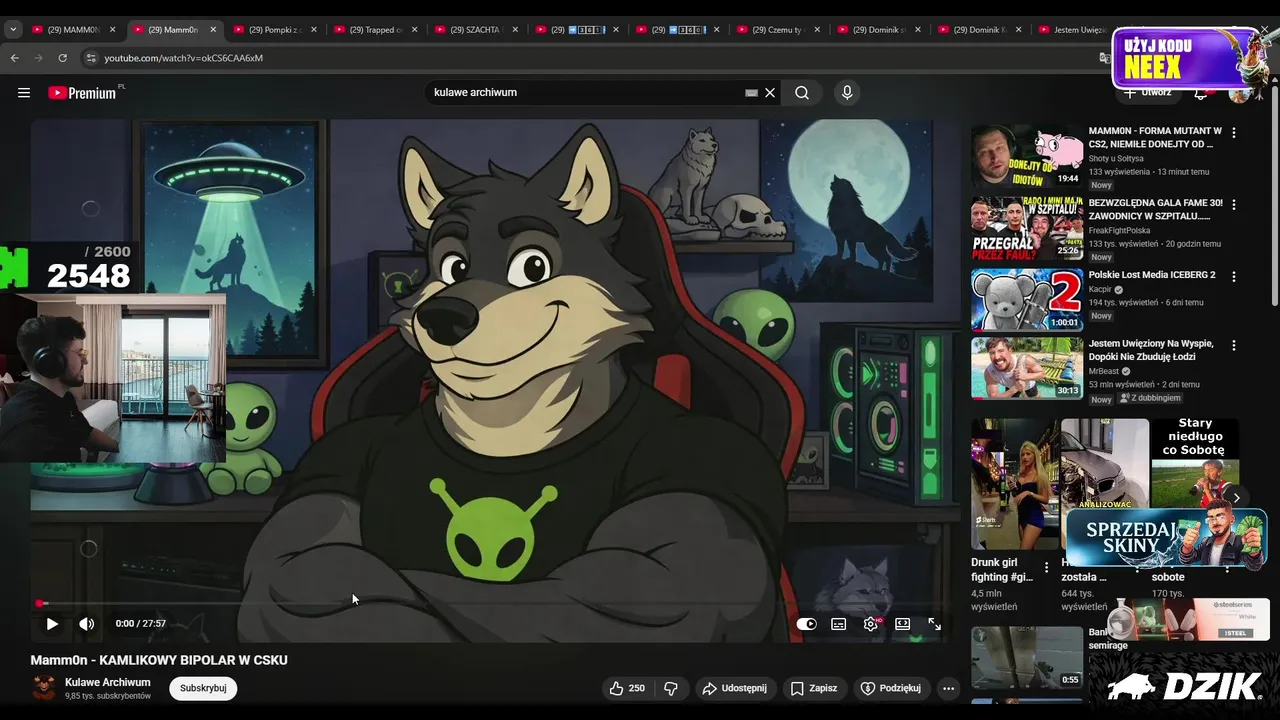Open options for MAMM0N FORMA MUTANT video
1280x720 pixels.
tap(1234, 132)
